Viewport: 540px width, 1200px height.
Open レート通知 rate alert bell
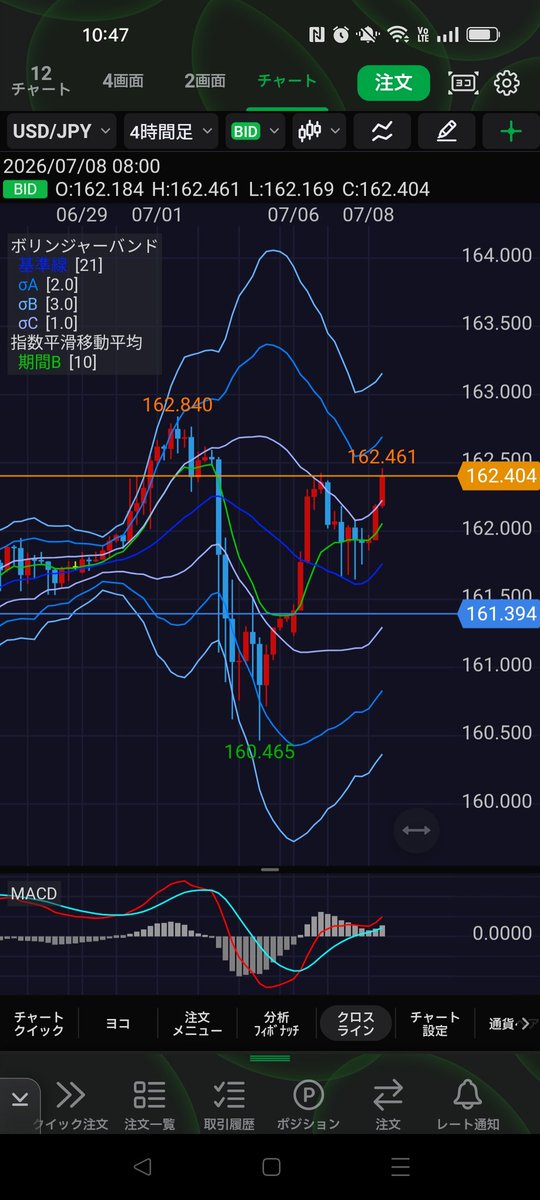point(467,1104)
